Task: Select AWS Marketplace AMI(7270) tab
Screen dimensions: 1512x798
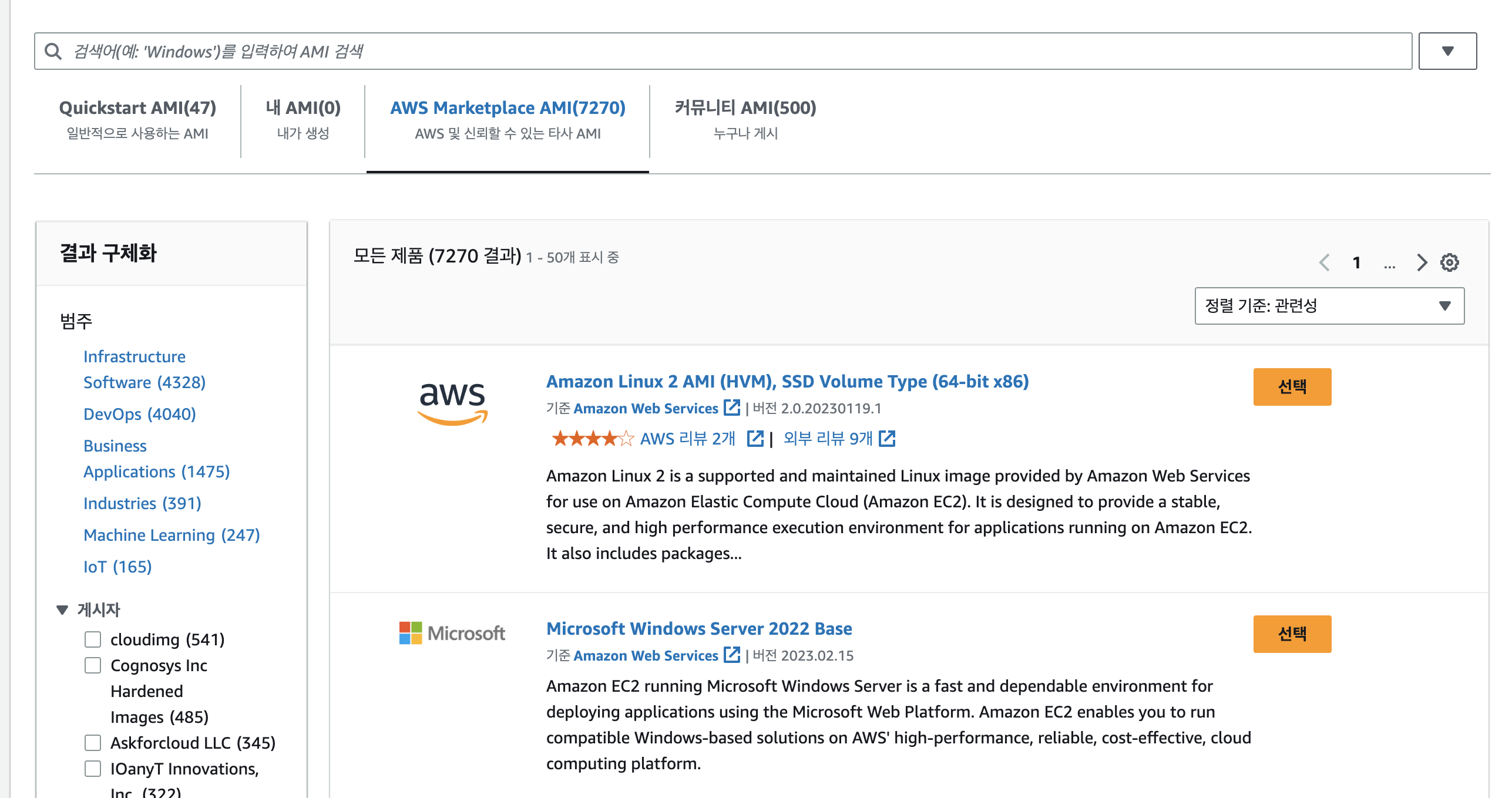Action: click(x=508, y=120)
